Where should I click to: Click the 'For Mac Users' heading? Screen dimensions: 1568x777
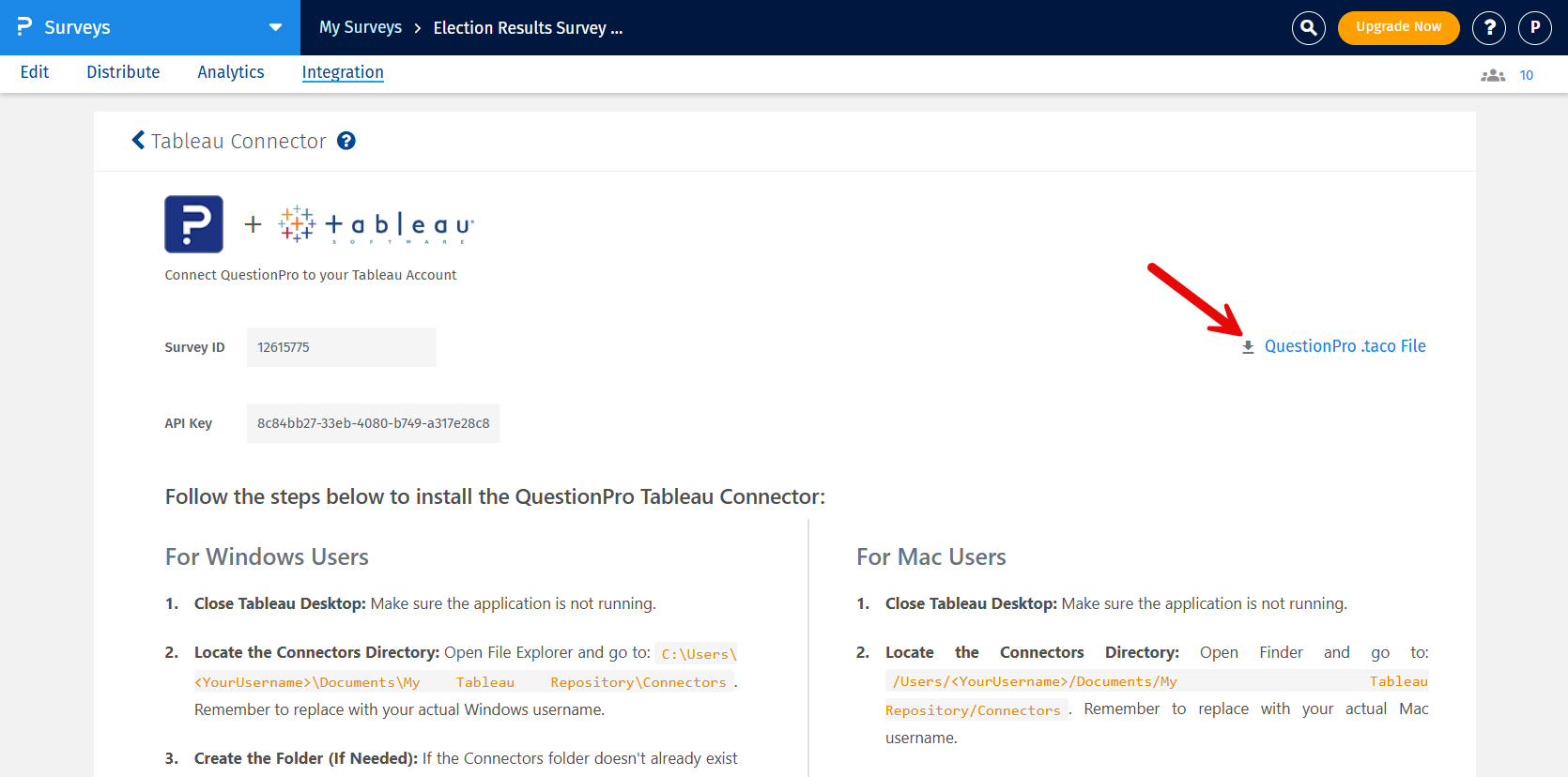[x=930, y=556]
